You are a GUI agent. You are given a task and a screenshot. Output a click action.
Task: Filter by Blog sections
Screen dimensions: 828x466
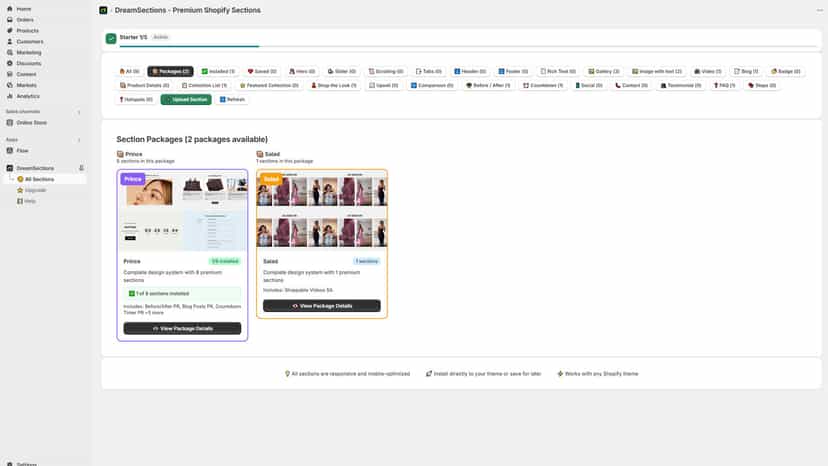click(746, 71)
